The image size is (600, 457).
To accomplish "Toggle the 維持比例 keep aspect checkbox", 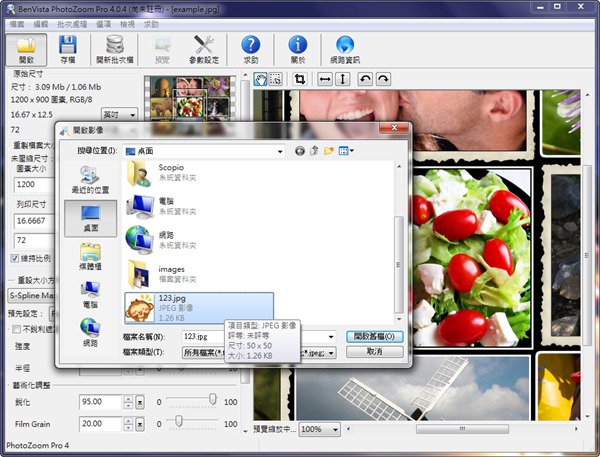I will click(x=15, y=258).
